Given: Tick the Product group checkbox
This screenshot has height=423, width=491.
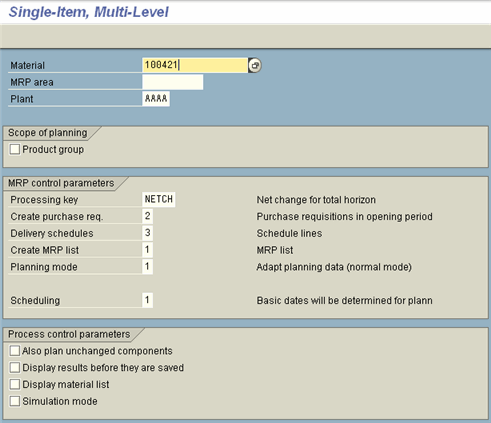Looking at the screenshot, I should tap(15, 149).
